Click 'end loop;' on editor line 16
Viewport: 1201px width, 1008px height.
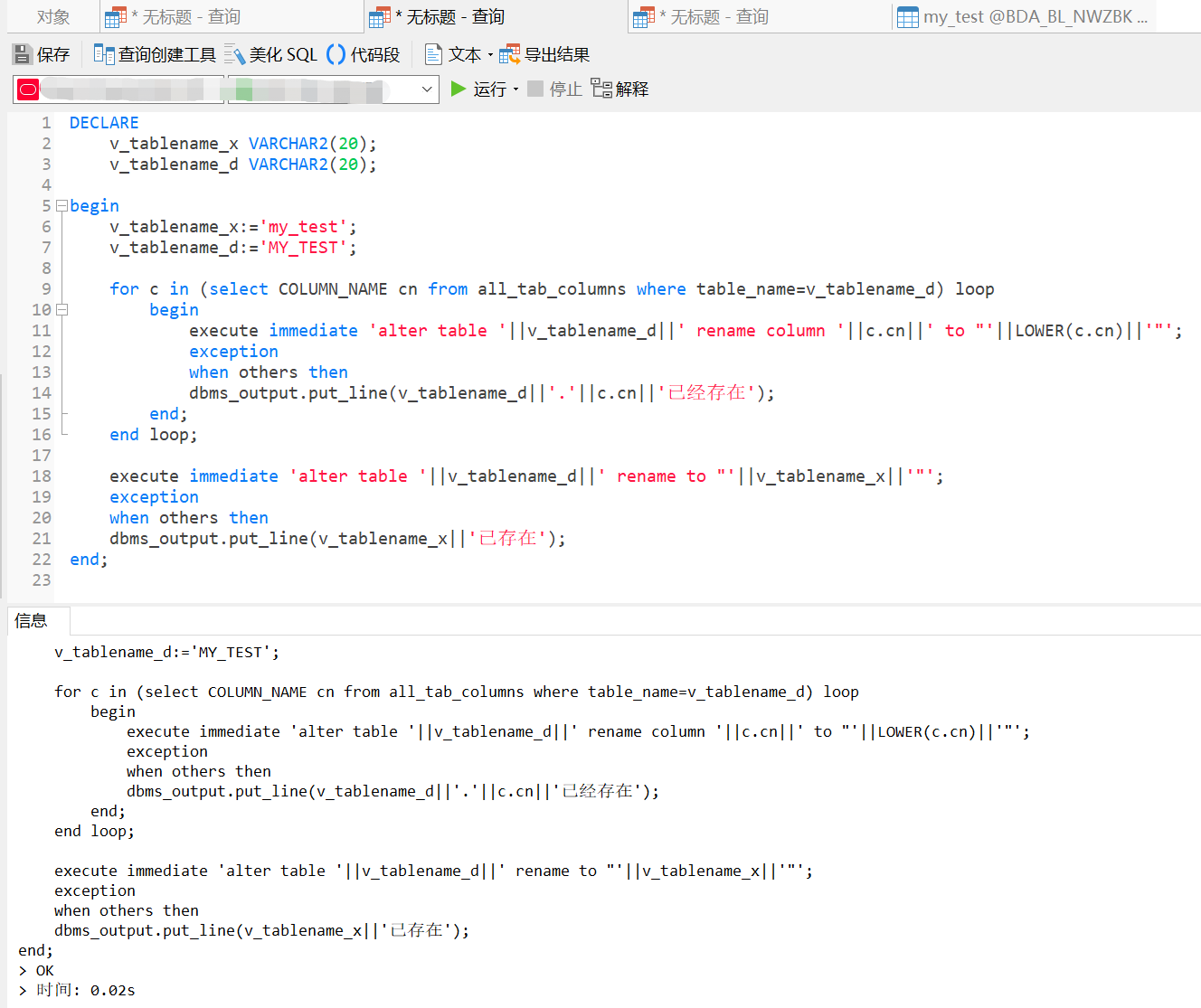(154, 435)
